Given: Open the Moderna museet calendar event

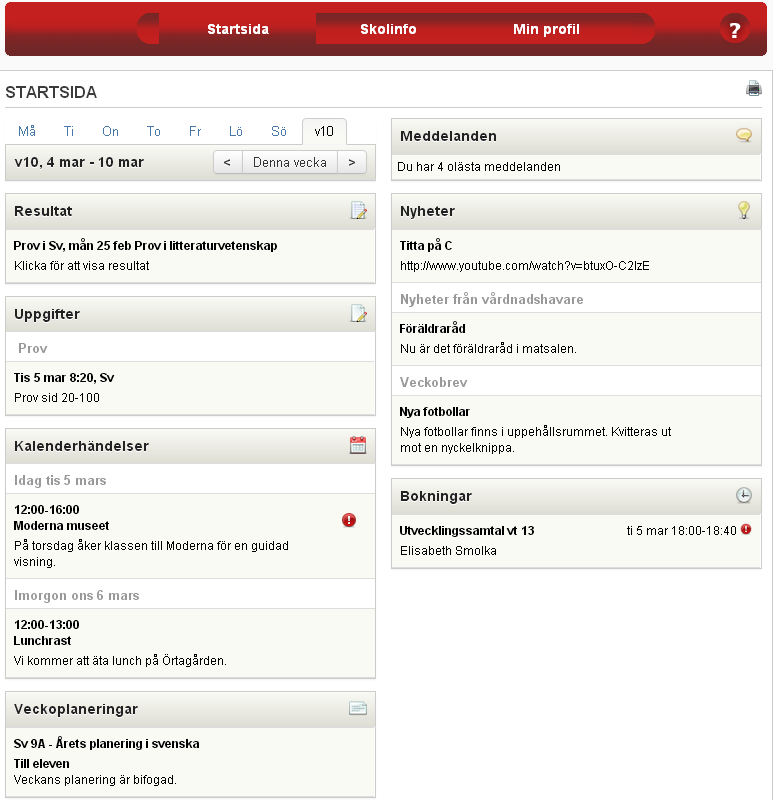Looking at the screenshot, I should (61, 526).
